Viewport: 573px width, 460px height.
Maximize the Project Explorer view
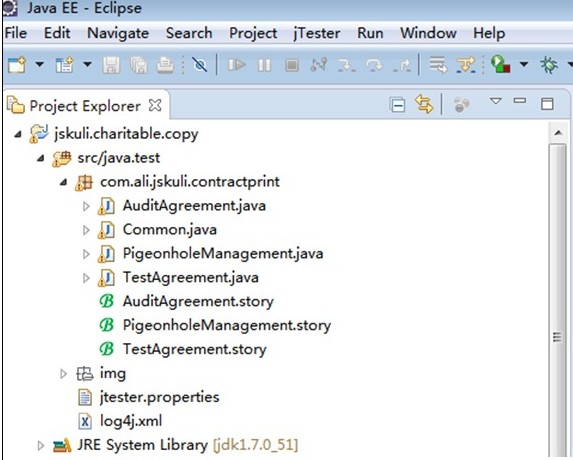(547, 104)
